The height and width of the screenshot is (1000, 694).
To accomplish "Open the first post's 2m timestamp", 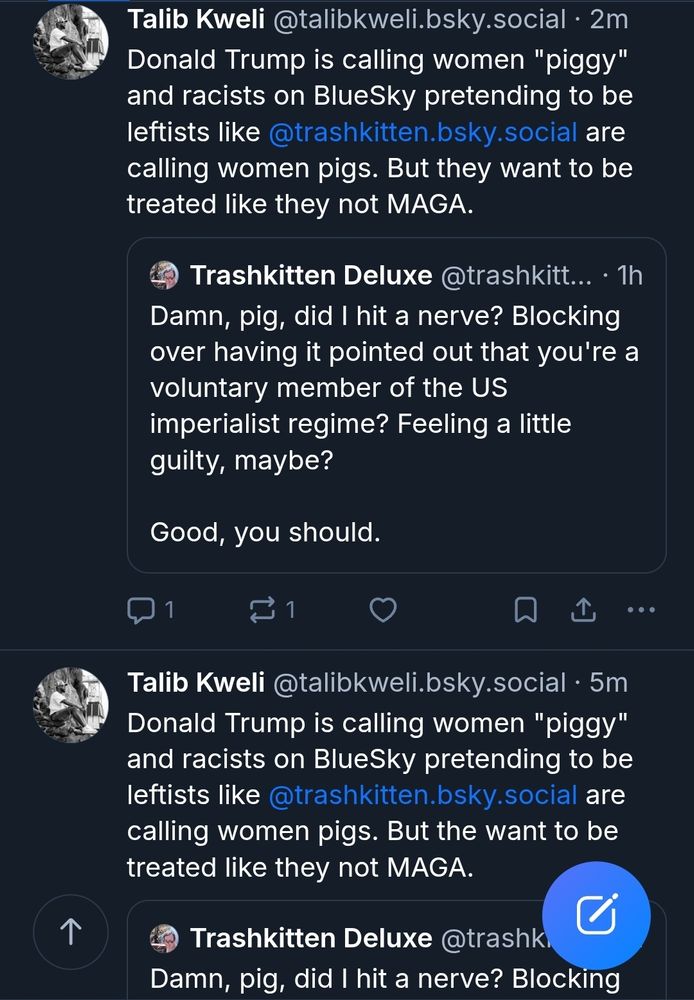I will click(x=609, y=20).
